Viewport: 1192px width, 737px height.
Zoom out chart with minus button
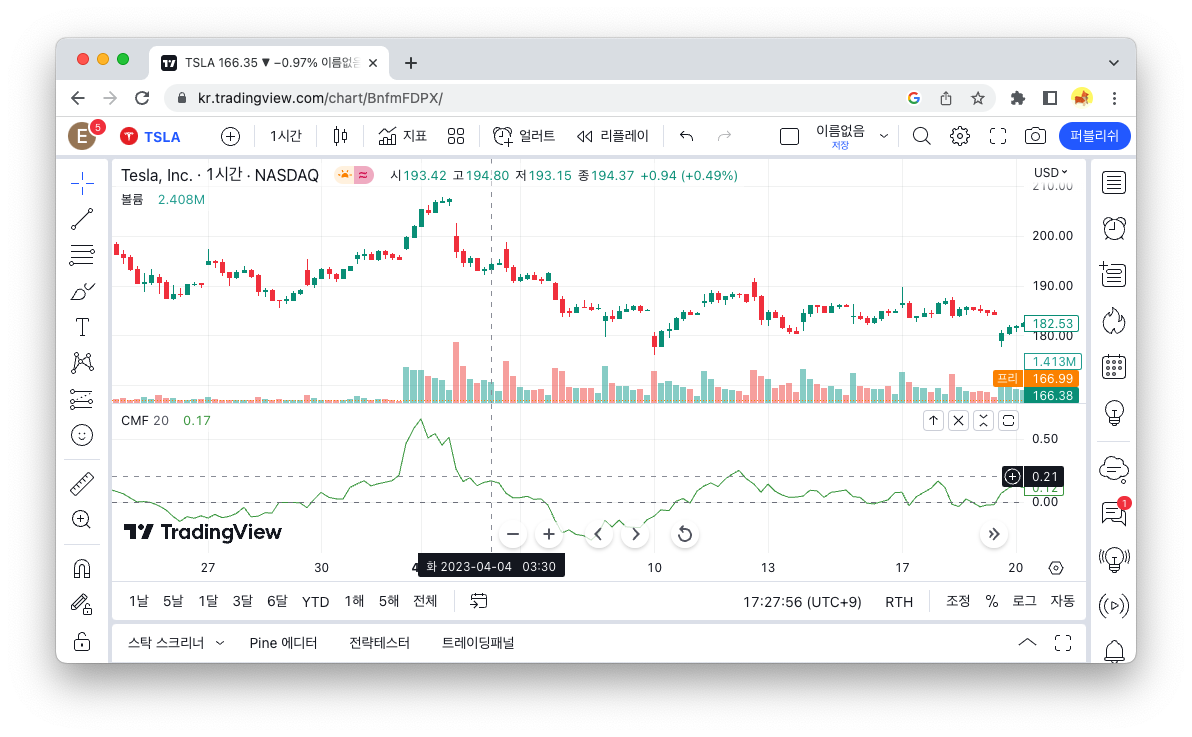pos(513,535)
